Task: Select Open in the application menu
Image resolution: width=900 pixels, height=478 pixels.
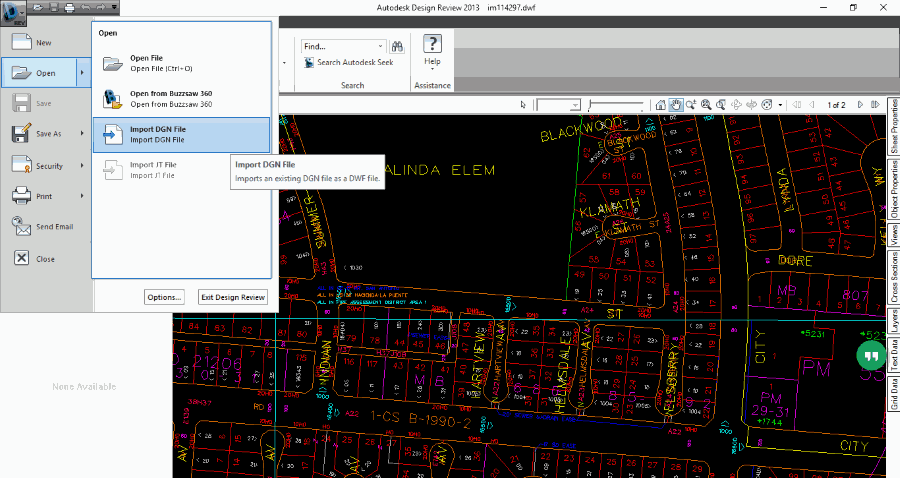Action: 38,73
